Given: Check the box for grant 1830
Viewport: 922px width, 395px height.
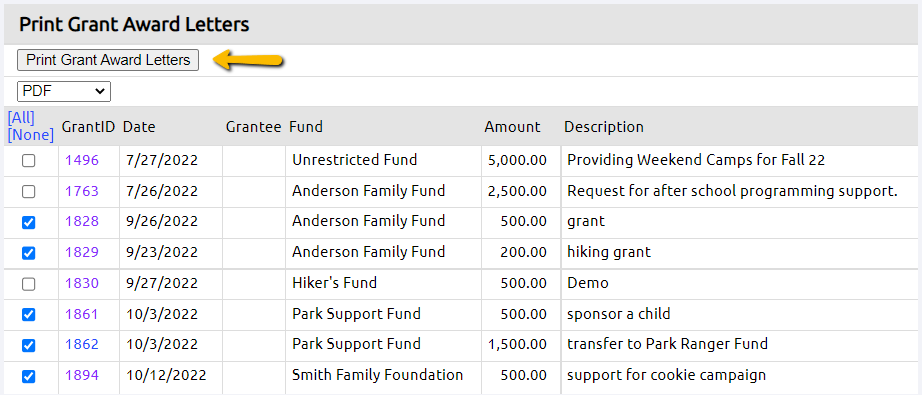Looking at the screenshot, I should (x=28, y=284).
